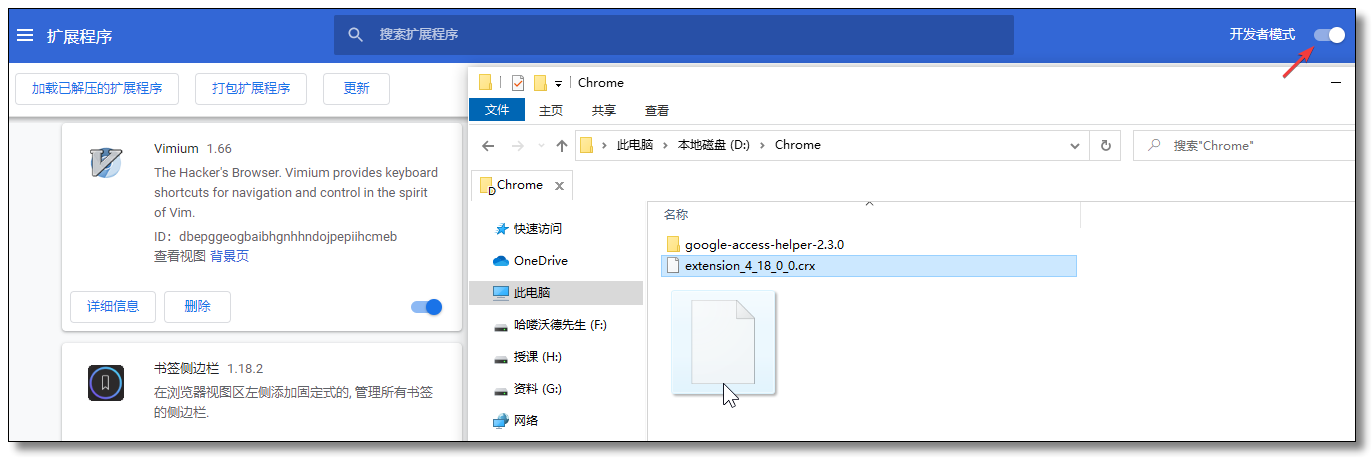The image size is (1372, 458).
Task: Disable the Vimium extension toggle
Action: coord(427,307)
